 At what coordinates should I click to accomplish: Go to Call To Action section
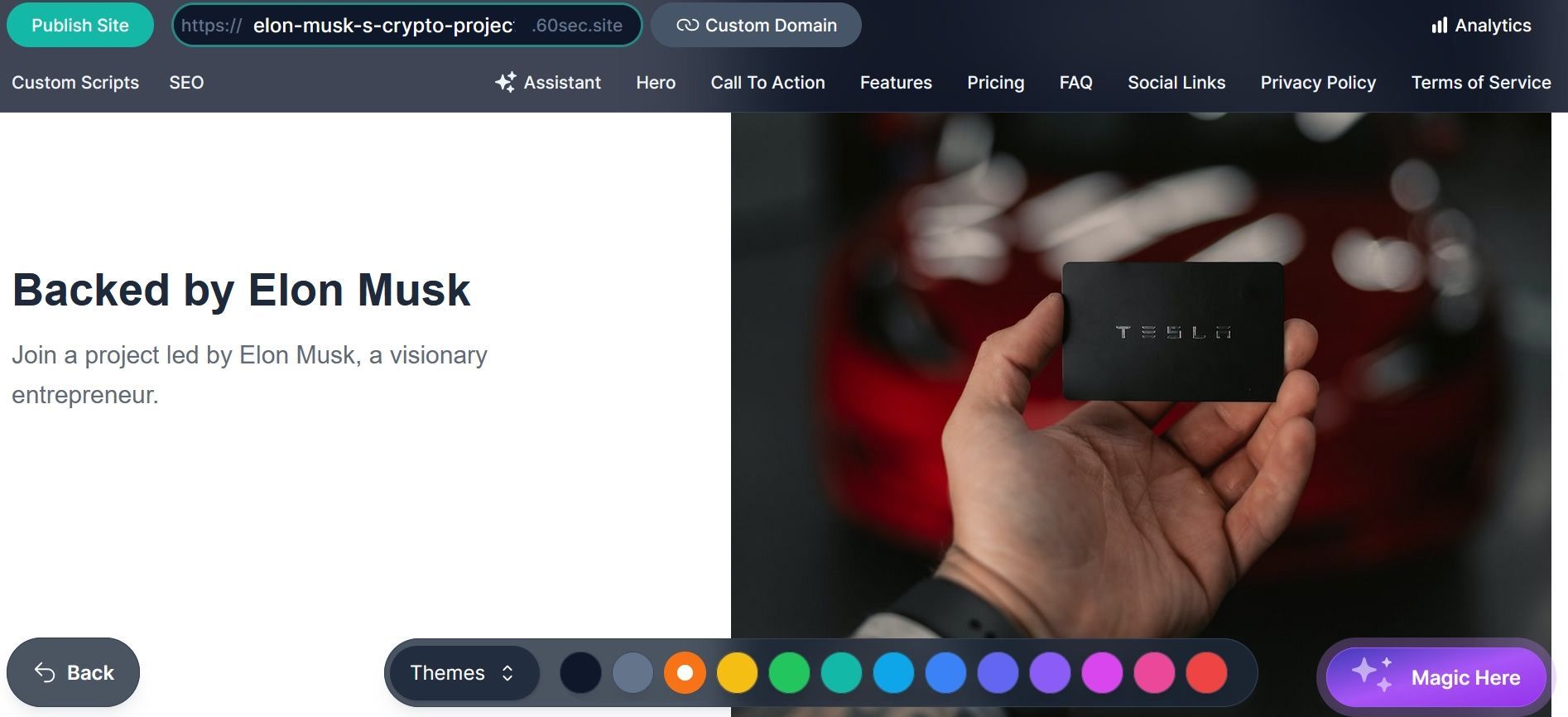(x=767, y=82)
